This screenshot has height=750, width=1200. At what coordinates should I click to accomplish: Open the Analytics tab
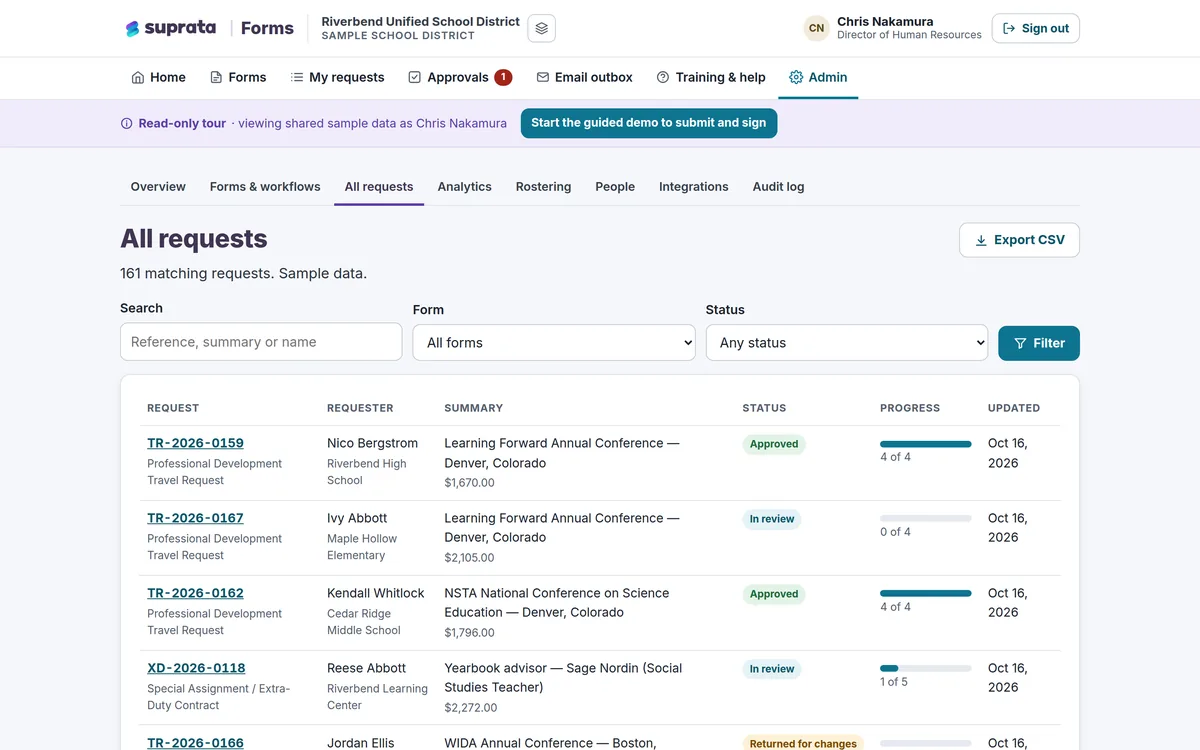[465, 187]
